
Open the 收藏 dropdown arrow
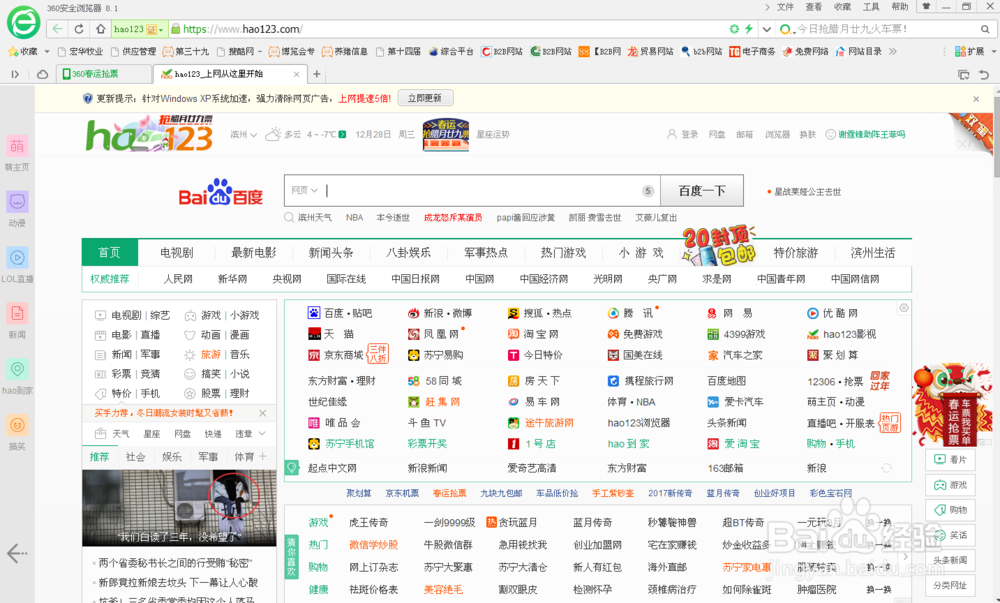pos(47,51)
